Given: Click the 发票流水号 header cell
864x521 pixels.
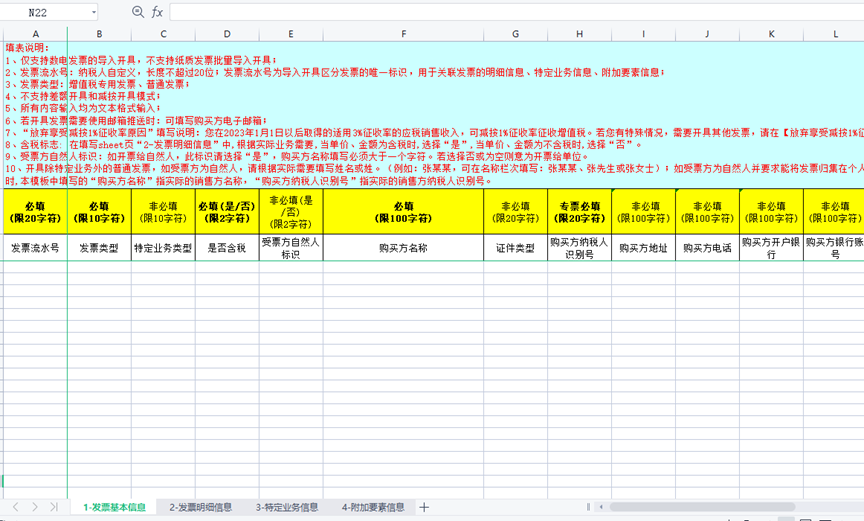Looking at the screenshot, I should coord(35,248).
